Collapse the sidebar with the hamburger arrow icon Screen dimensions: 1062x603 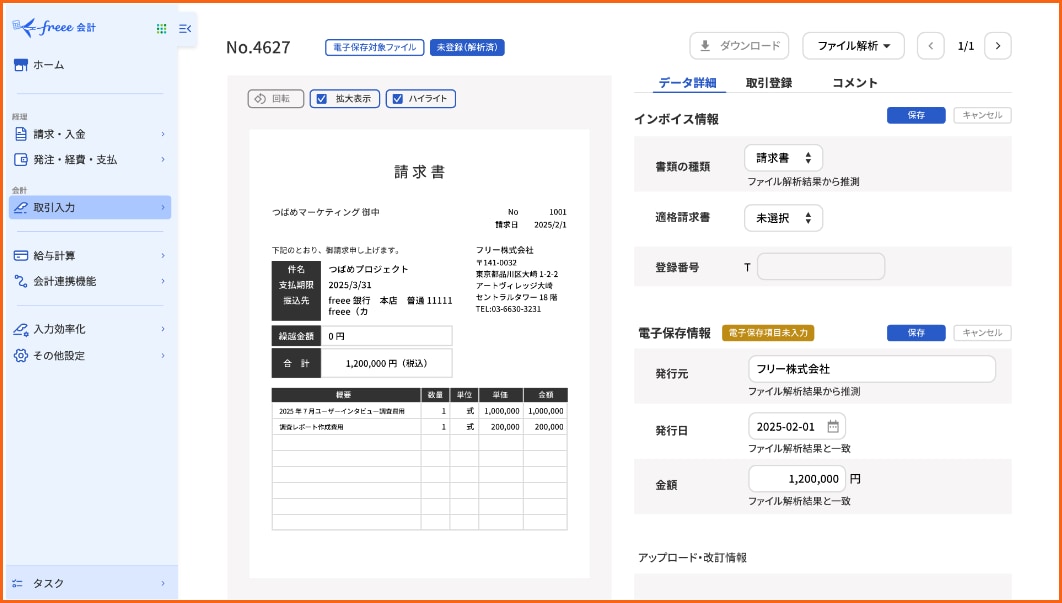point(185,29)
